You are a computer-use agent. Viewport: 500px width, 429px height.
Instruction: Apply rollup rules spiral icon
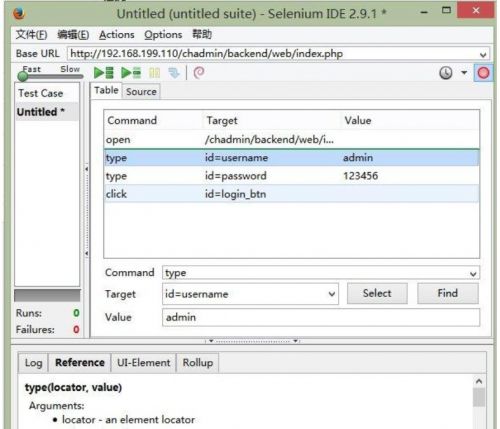(199, 72)
